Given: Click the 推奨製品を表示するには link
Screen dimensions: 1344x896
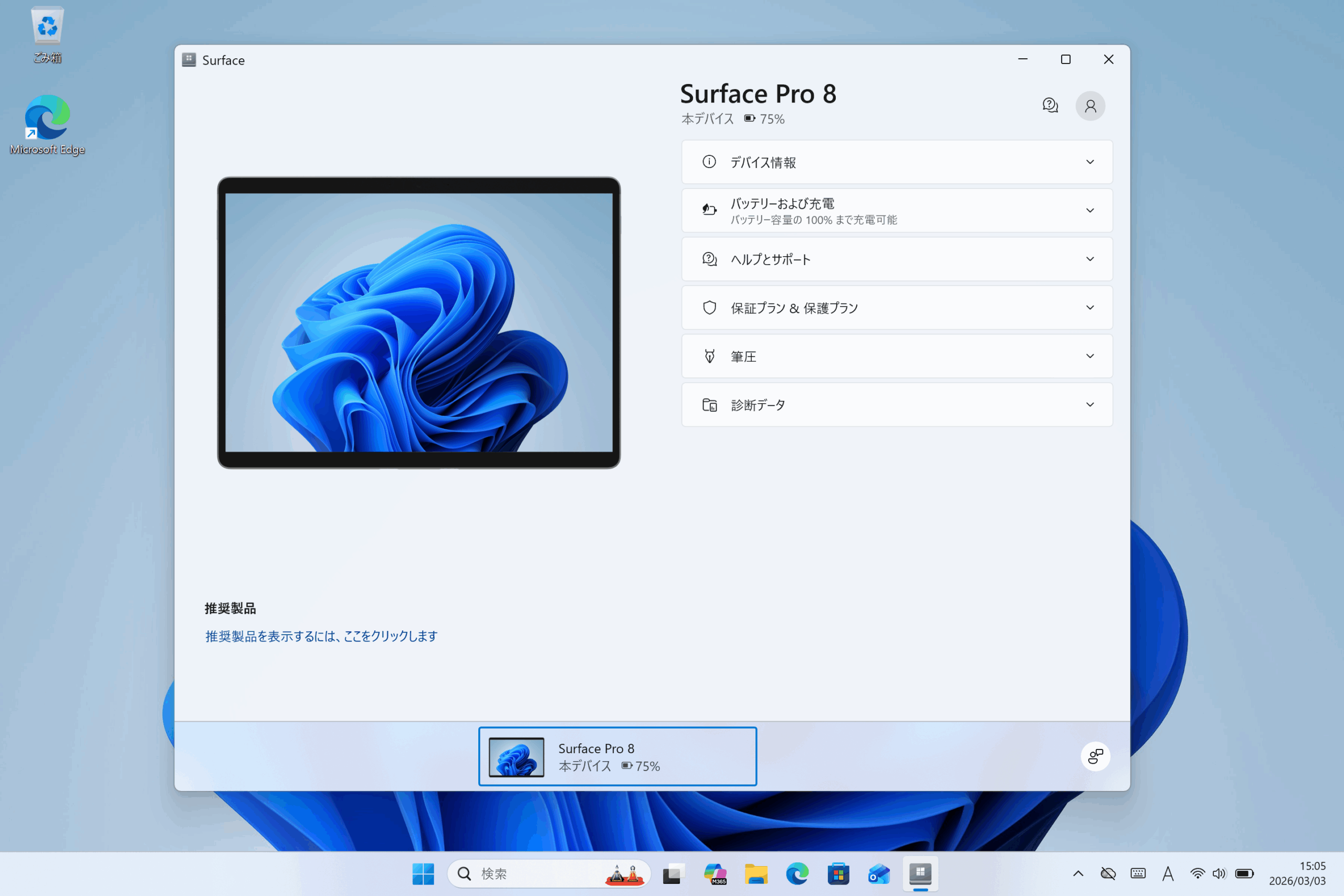Looking at the screenshot, I should [321, 636].
